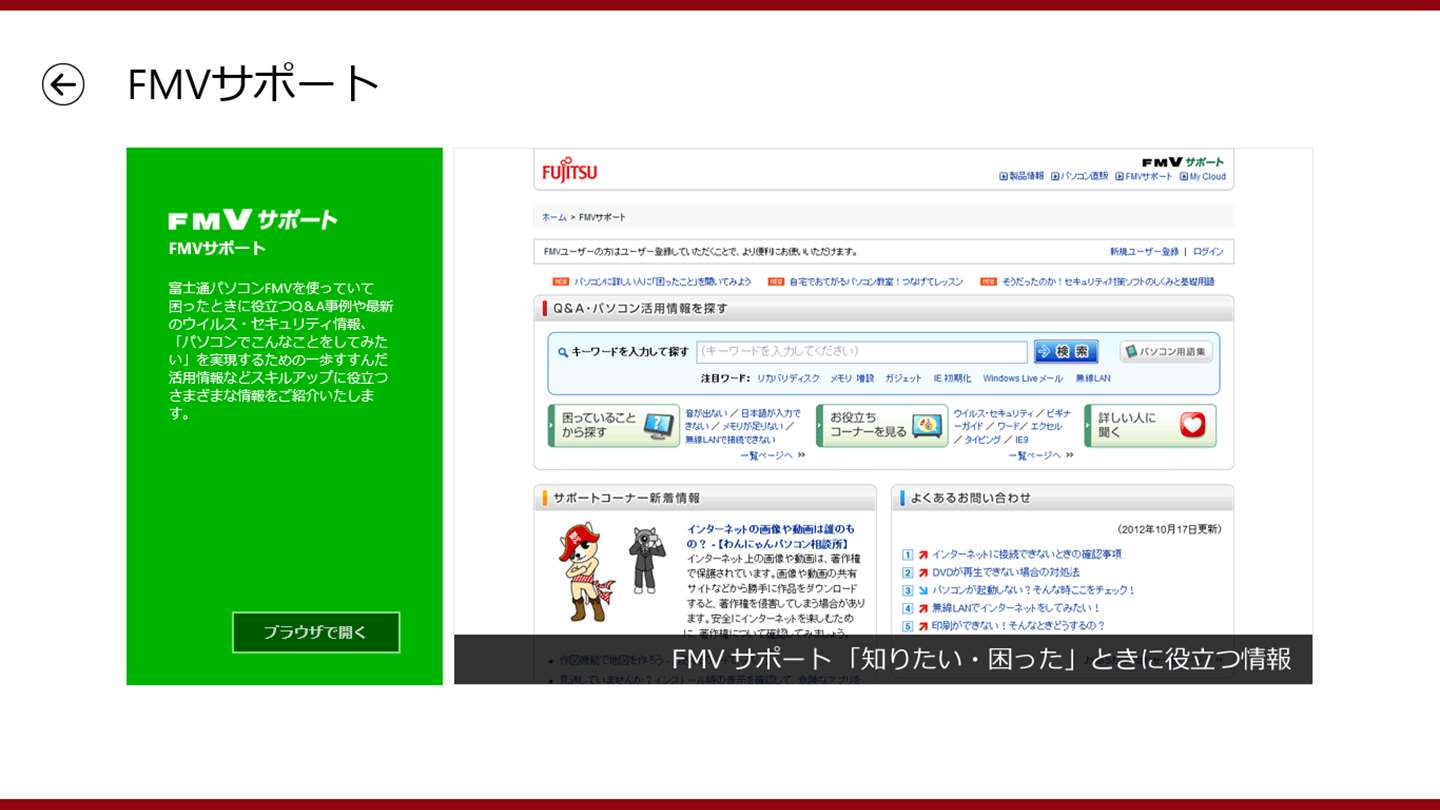Click the keyword search input field
1440x810 pixels.
pyautogui.click(x=862, y=351)
